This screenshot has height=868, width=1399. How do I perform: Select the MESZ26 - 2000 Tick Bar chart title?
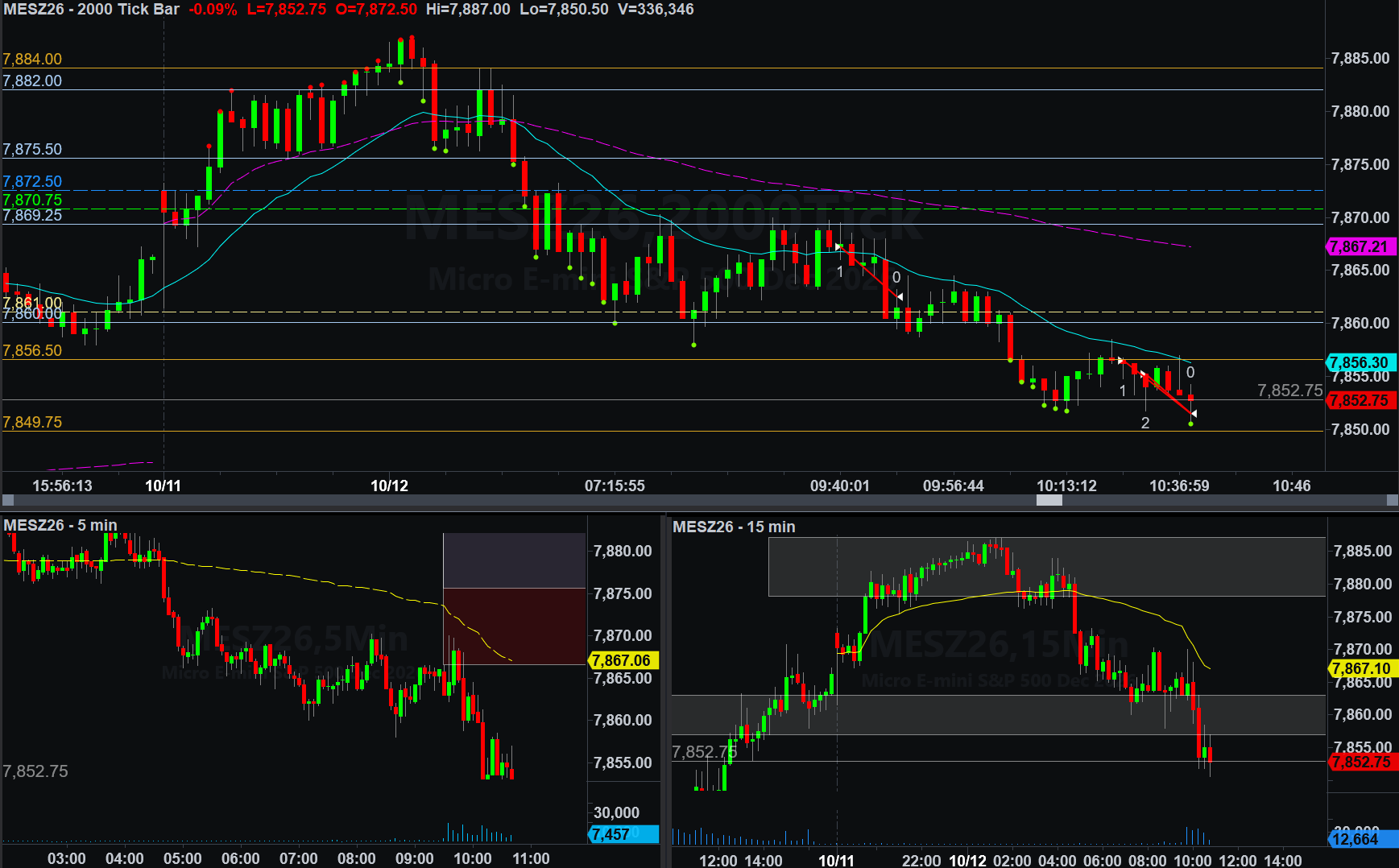point(91,10)
